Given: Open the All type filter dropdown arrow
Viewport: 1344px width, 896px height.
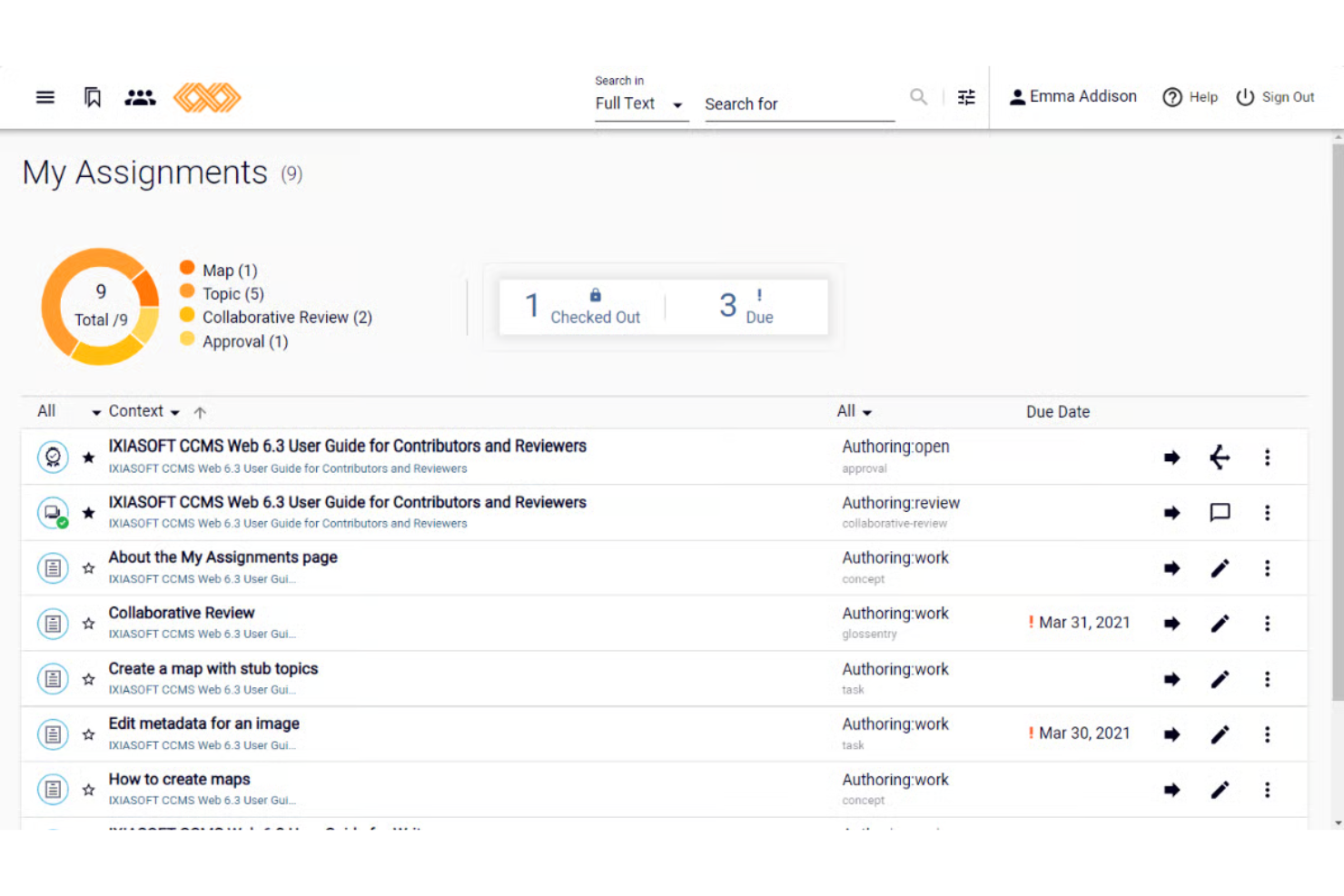Looking at the screenshot, I should (96, 412).
